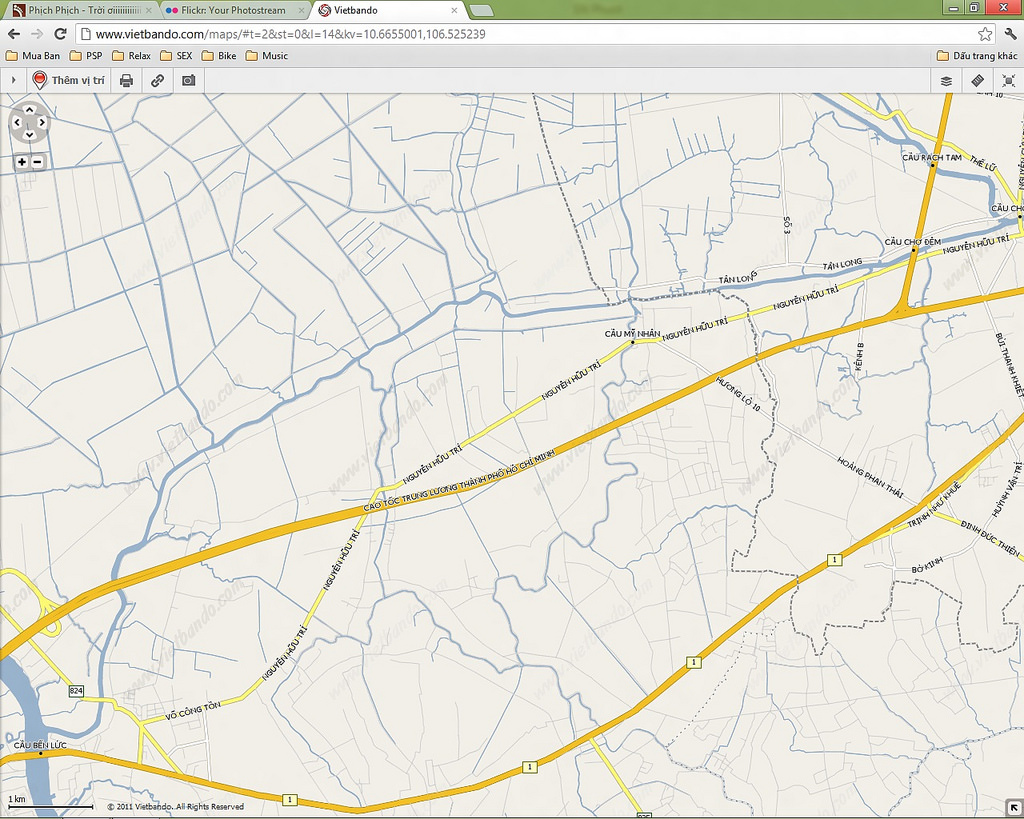Click the camera snapshot icon
1024x819 pixels.
point(189,80)
